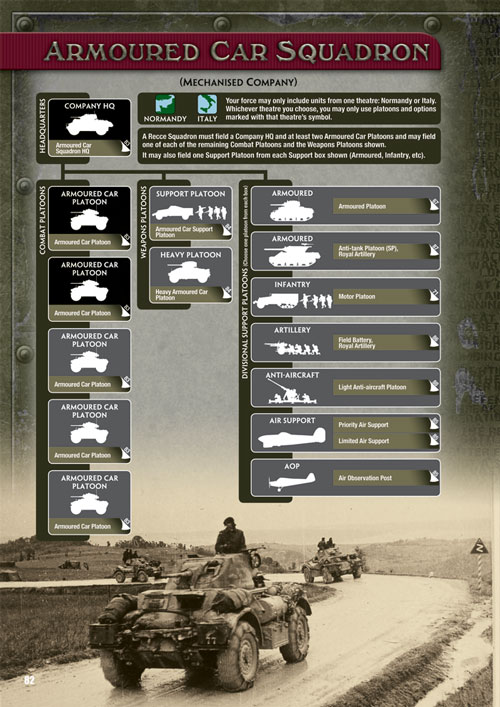Click the Normandy theatre map icon

[165, 104]
